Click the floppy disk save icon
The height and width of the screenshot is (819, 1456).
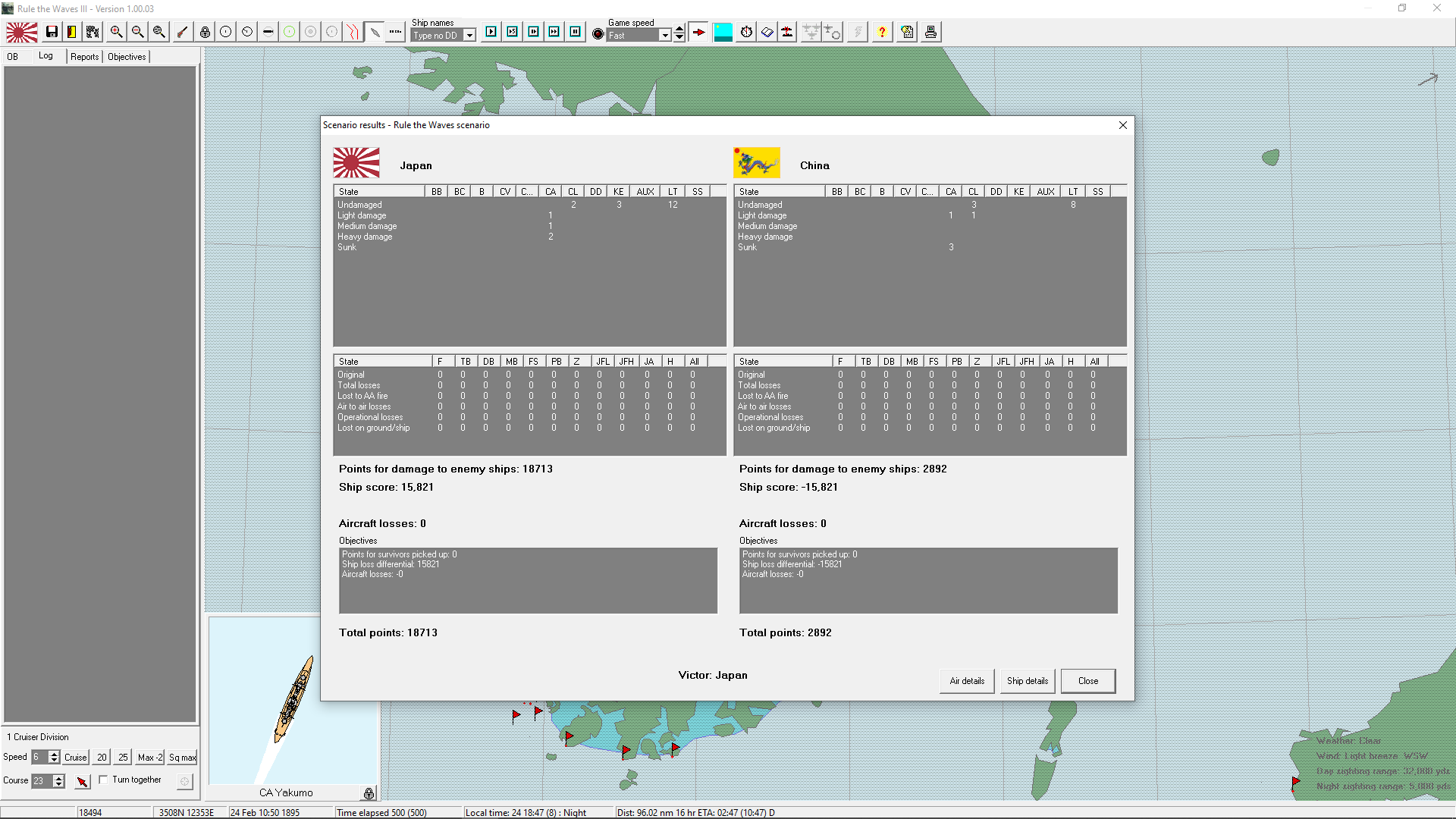(x=52, y=32)
